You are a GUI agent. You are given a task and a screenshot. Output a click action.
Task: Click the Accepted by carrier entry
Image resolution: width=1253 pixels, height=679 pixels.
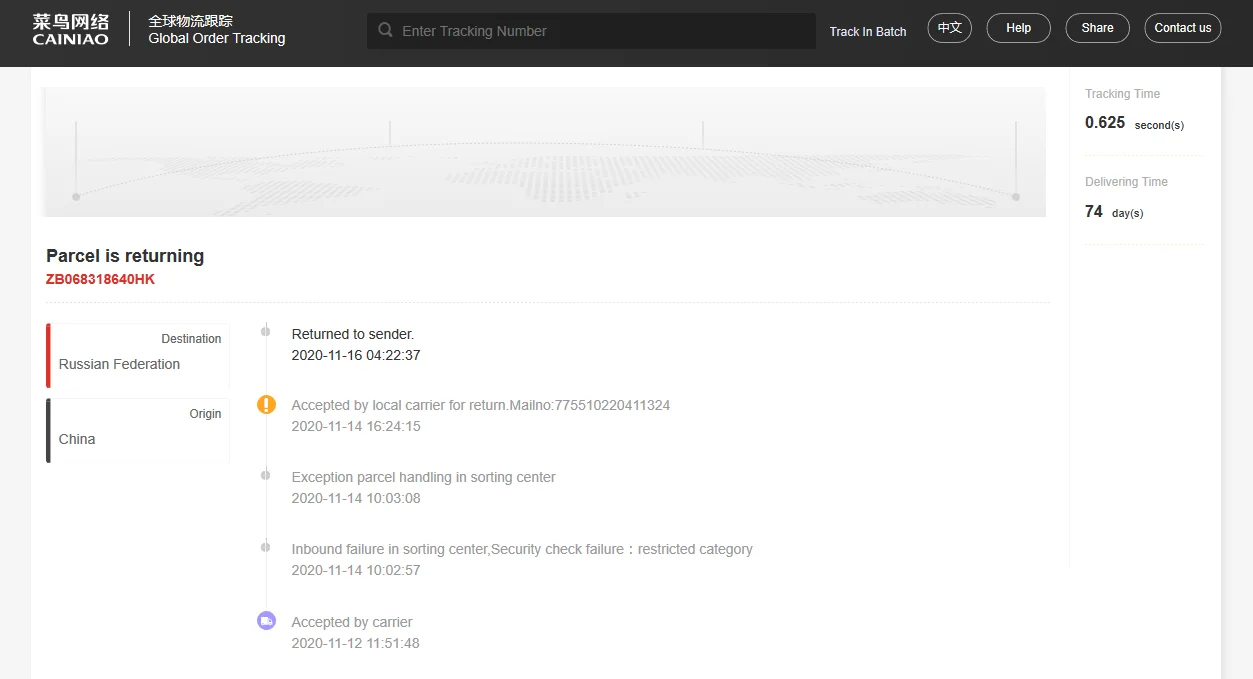click(x=352, y=622)
